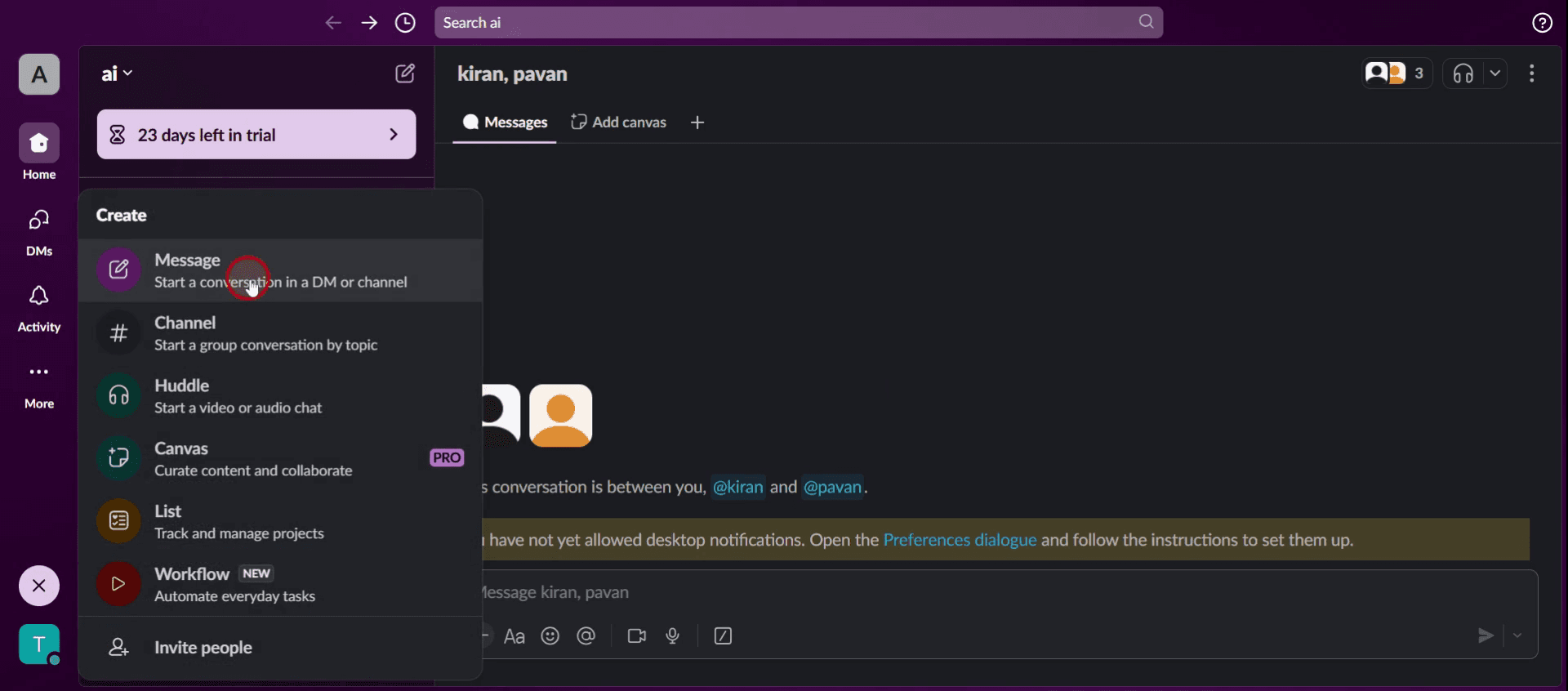
Task: Open More options in the sidebar
Action: [x=39, y=386]
